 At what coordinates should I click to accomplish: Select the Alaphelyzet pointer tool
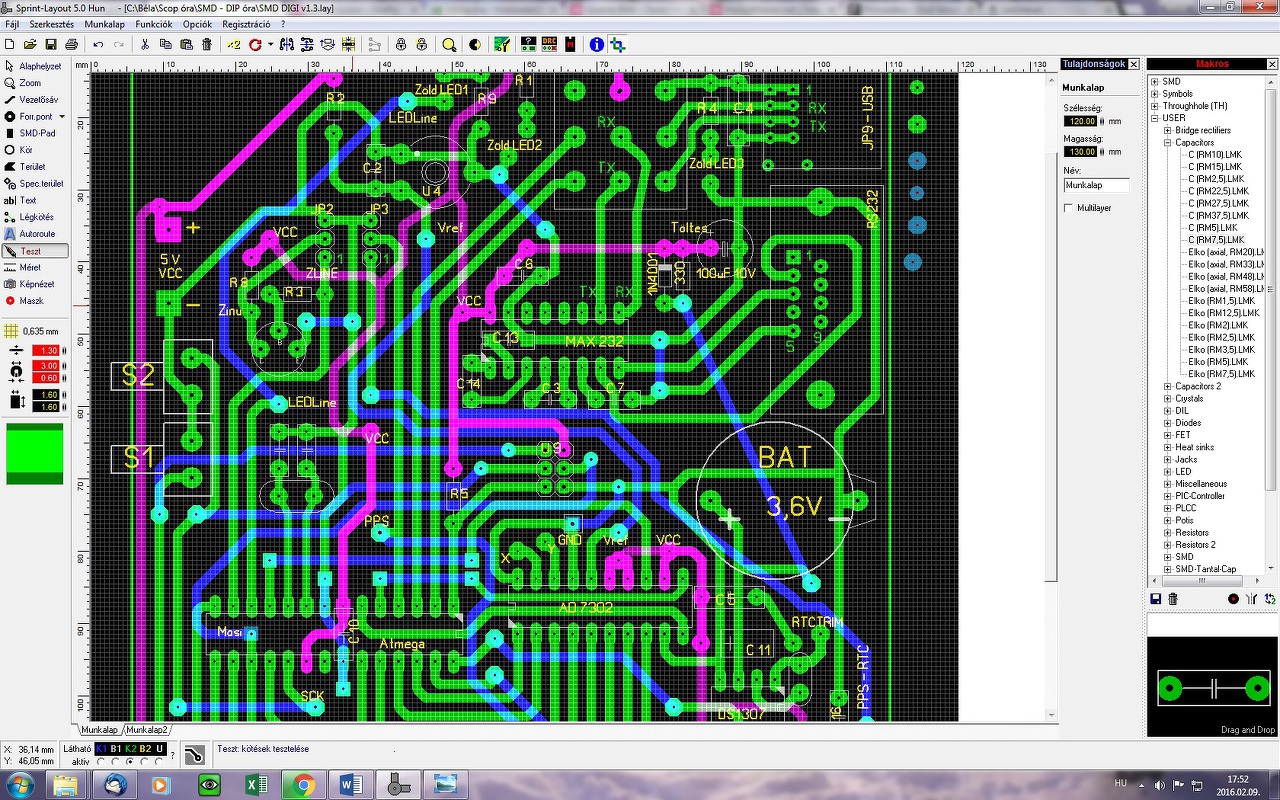point(35,66)
